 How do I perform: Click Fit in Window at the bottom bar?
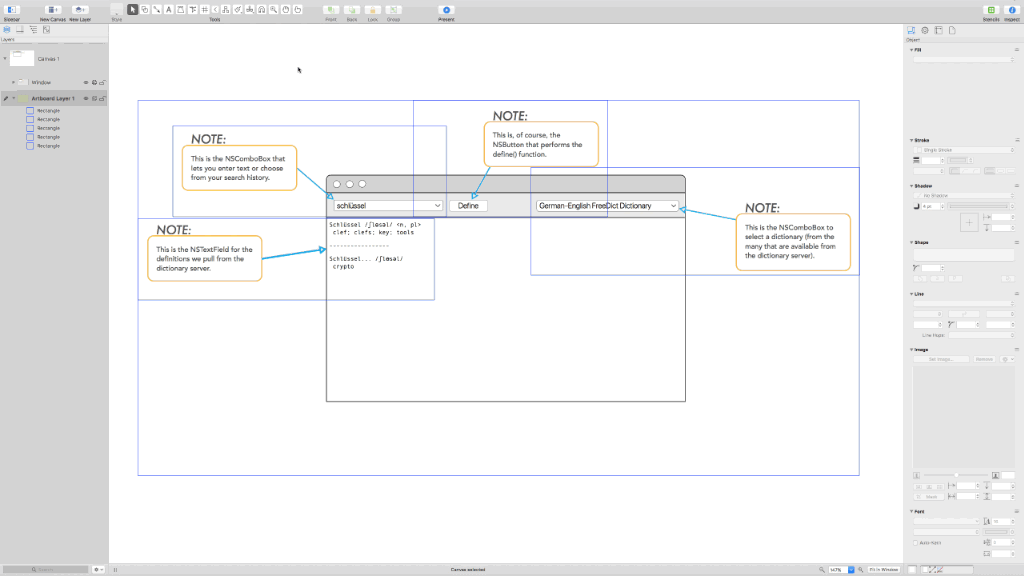point(884,569)
